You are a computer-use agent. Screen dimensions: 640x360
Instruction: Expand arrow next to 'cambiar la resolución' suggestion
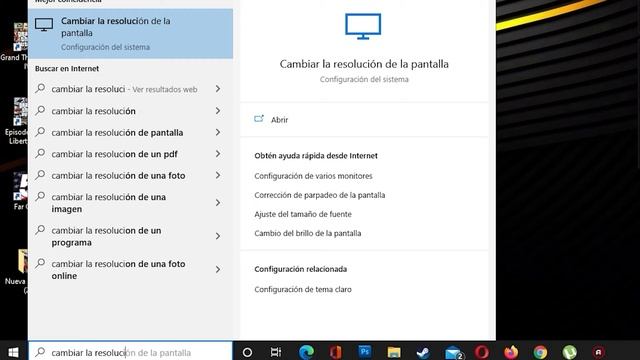point(218,111)
